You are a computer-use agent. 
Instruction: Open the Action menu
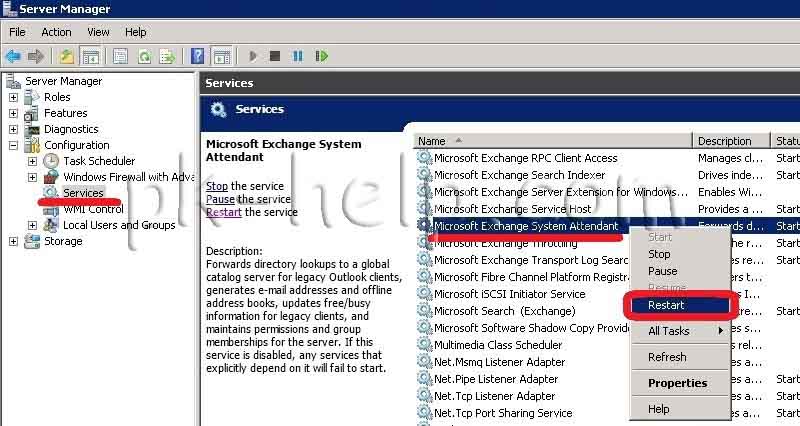56,32
